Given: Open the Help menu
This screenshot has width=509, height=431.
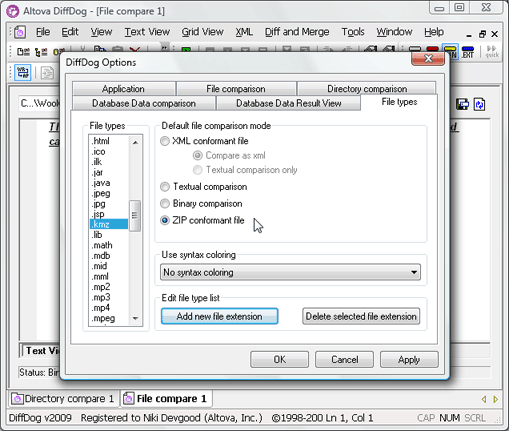Looking at the screenshot, I should tap(434, 32).
